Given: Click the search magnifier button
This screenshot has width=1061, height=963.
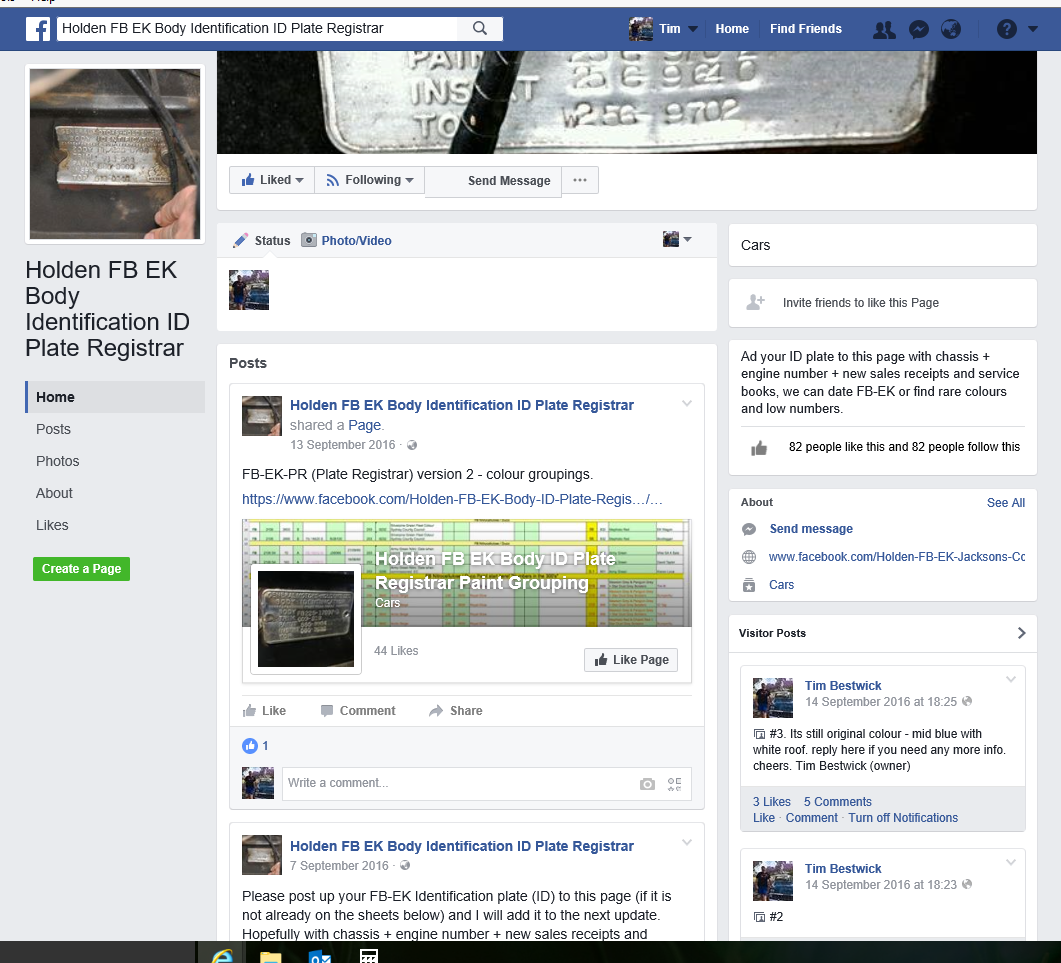Looking at the screenshot, I should (x=480, y=29).
